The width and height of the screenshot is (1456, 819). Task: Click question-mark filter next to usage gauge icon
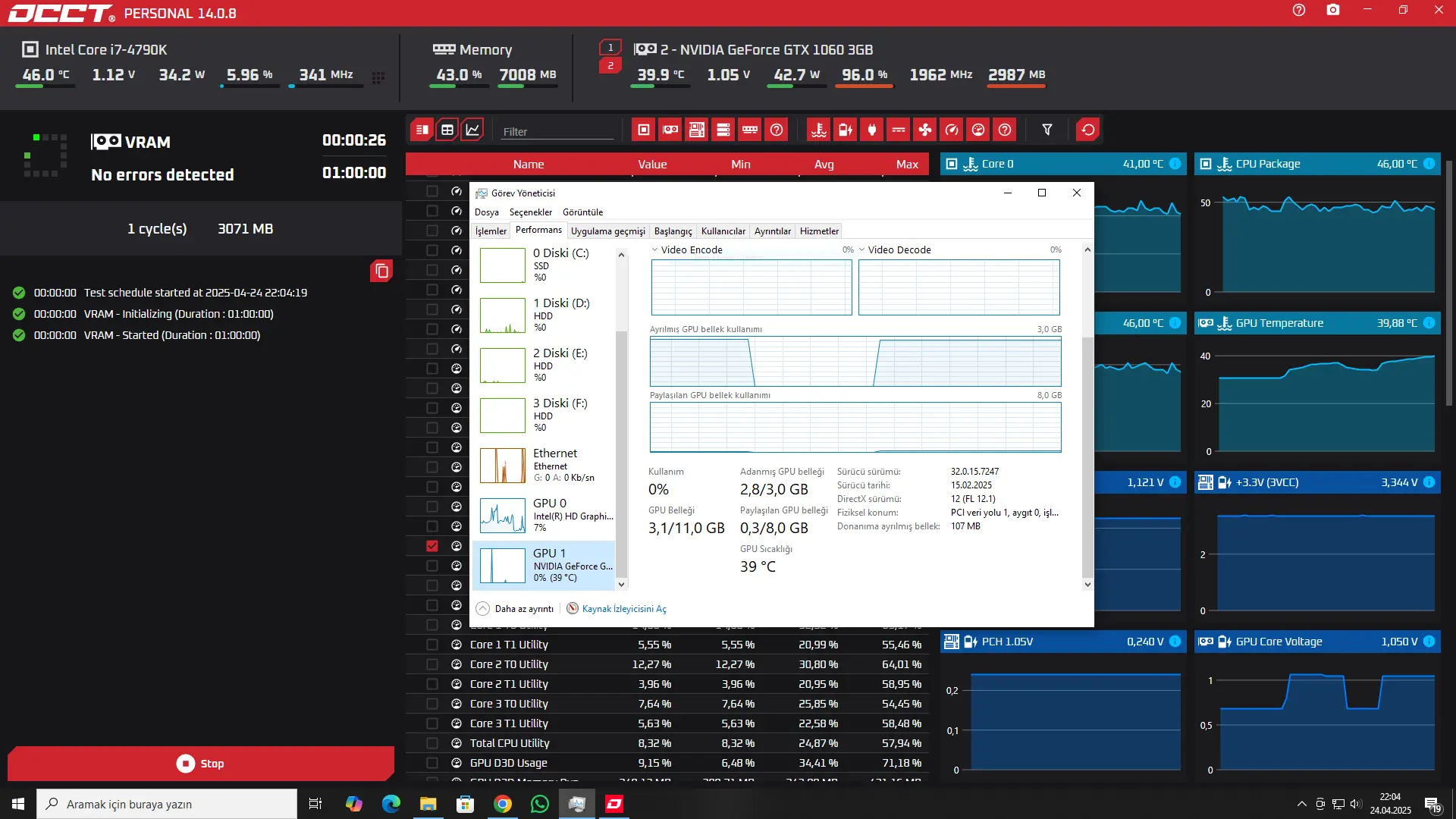(1005, 130)
